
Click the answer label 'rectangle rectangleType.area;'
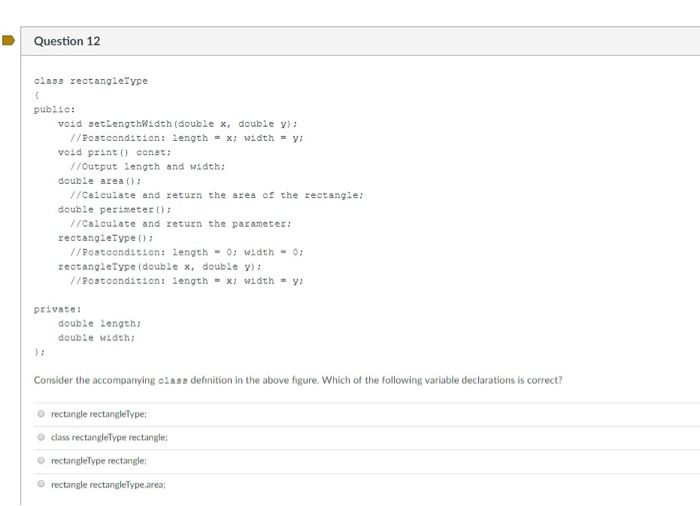coord(108,485)
